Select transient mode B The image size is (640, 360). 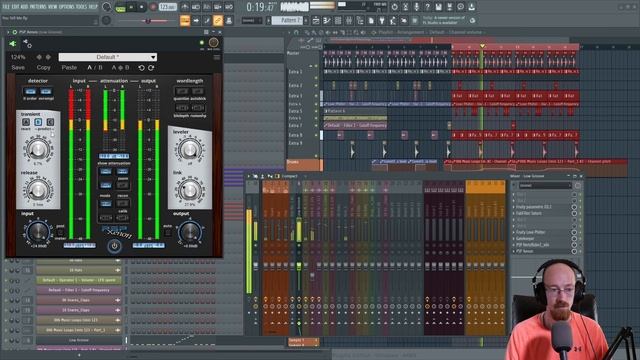[x=38, y=122]
